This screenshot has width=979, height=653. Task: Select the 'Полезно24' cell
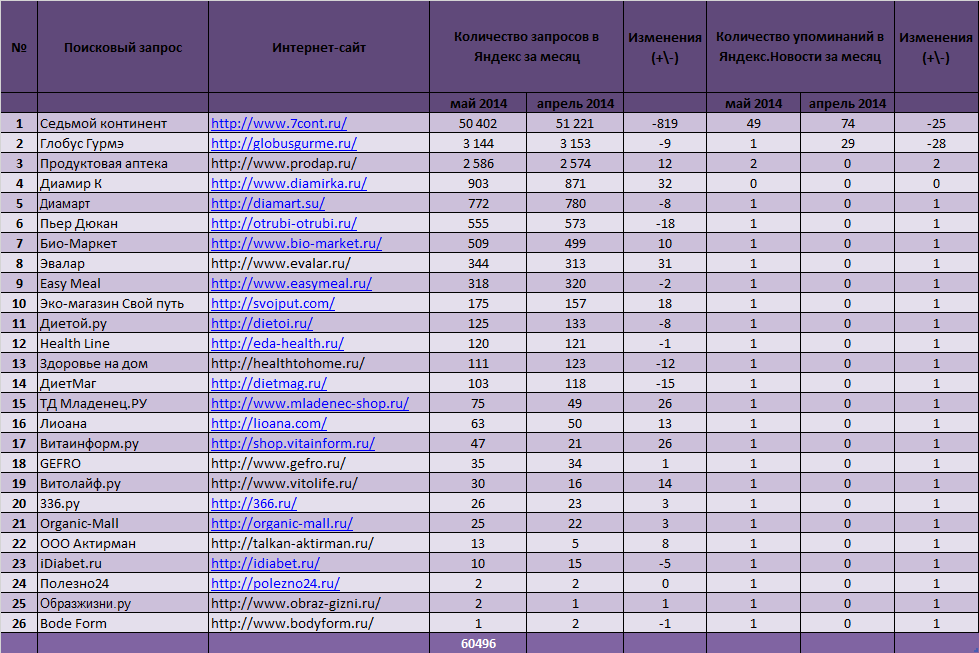coord(123,583)
